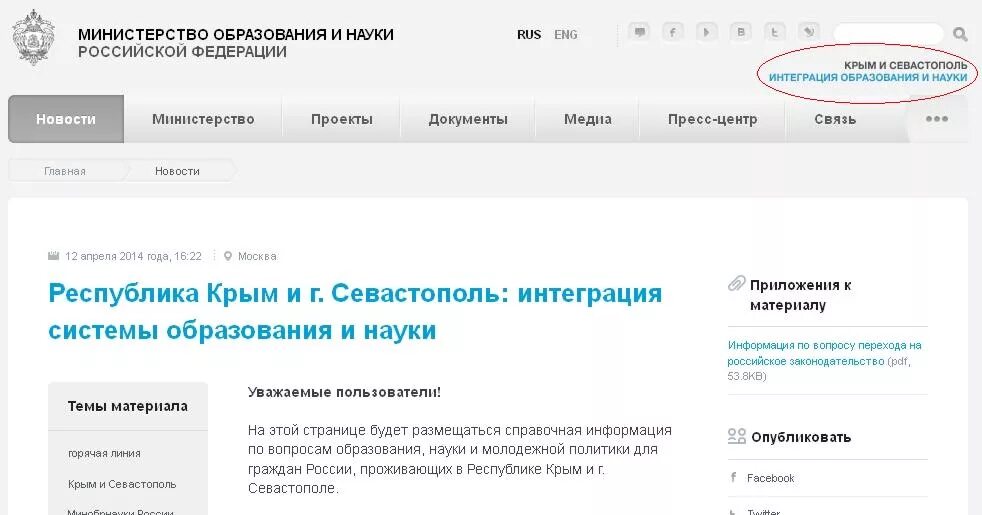Image resolution: width=982 pixels, height=515 pixels.
Task: Click the 'Опубликовать' heading text
Action: click(x=801, y=437)
